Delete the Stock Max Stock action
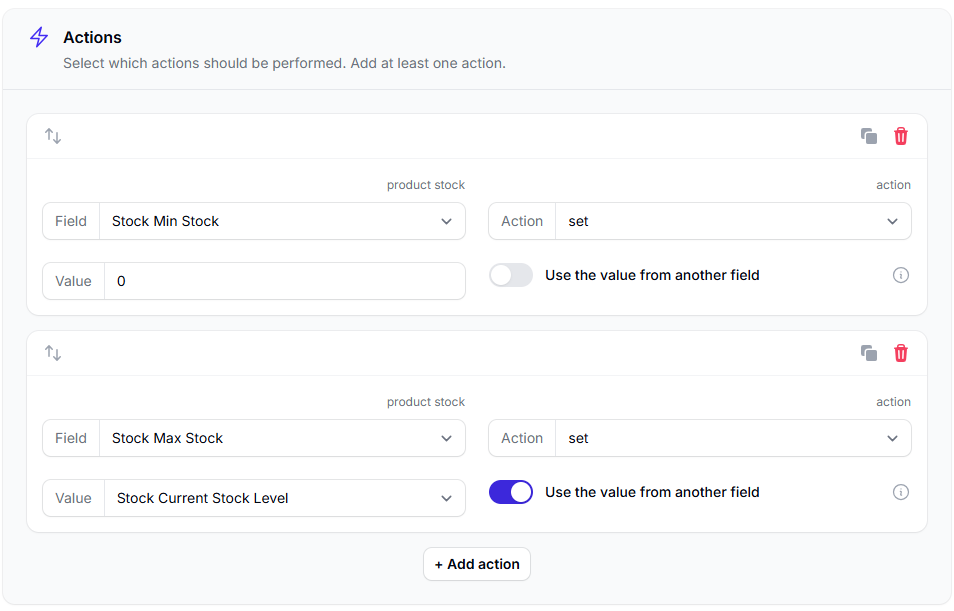This screenshot has height=611, width=954. coord(900,353)
